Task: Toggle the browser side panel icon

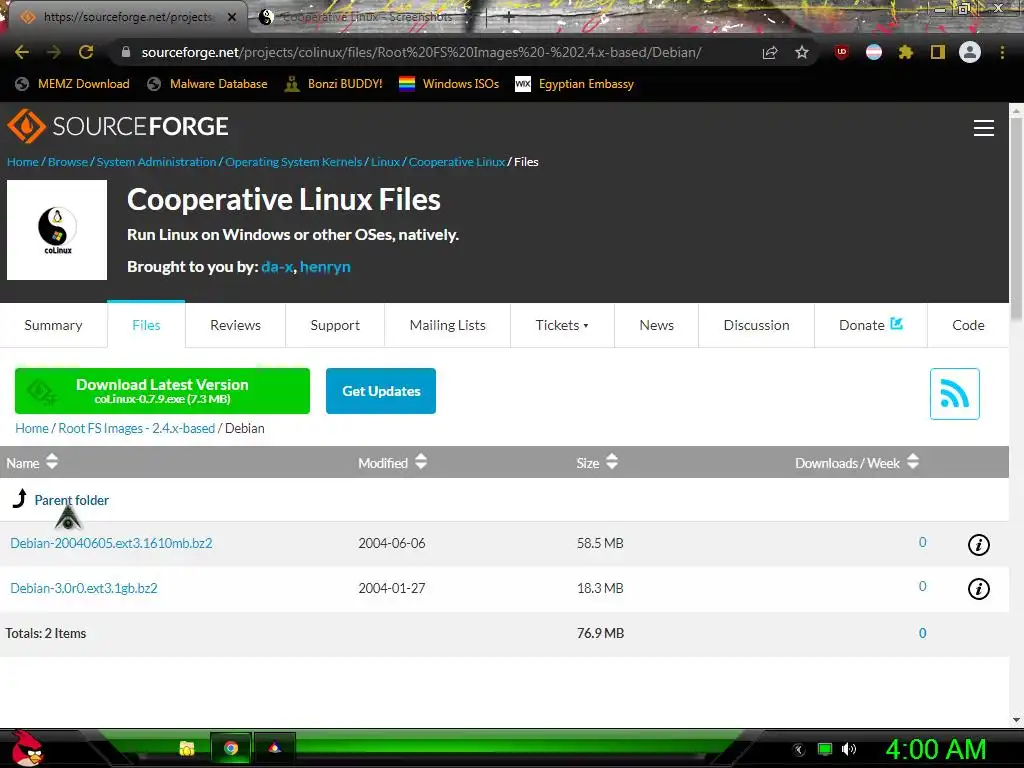Action: pos(938,52)
